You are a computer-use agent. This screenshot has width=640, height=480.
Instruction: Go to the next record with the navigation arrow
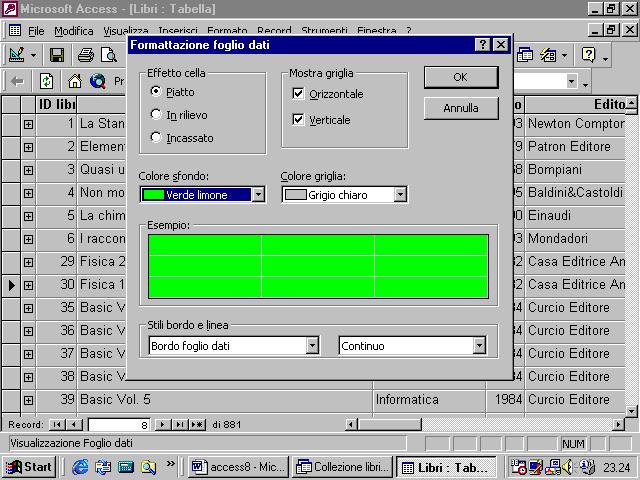tap(162, 425)
